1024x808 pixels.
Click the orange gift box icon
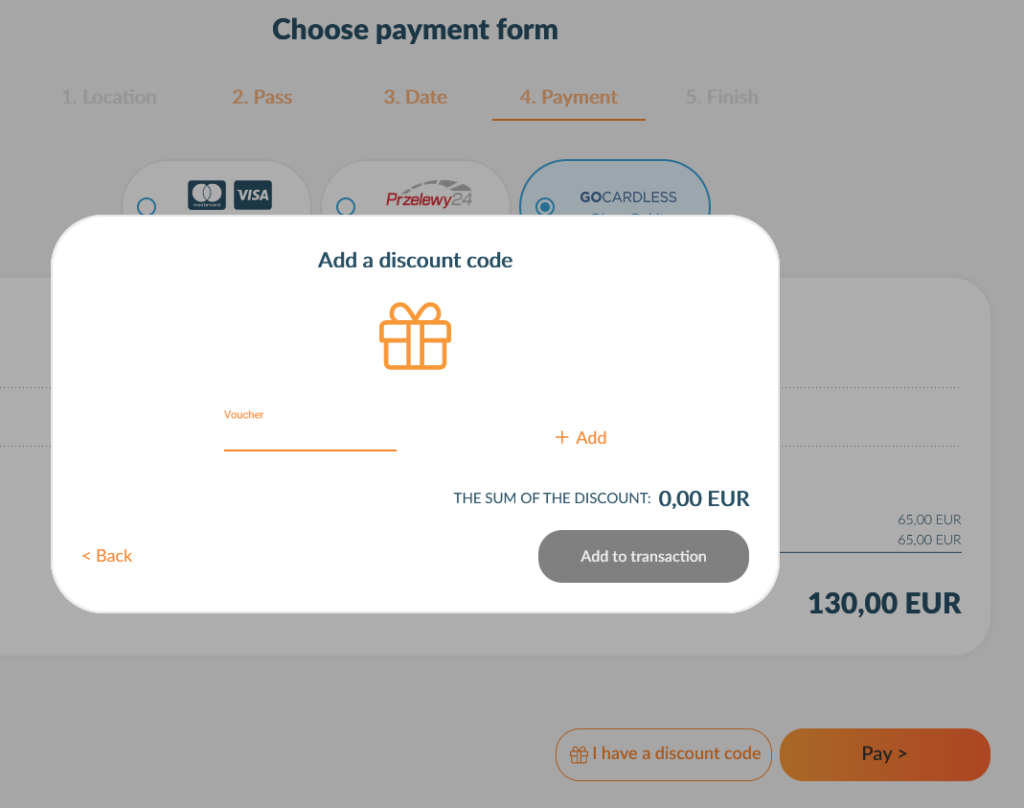tap(415, 336)
